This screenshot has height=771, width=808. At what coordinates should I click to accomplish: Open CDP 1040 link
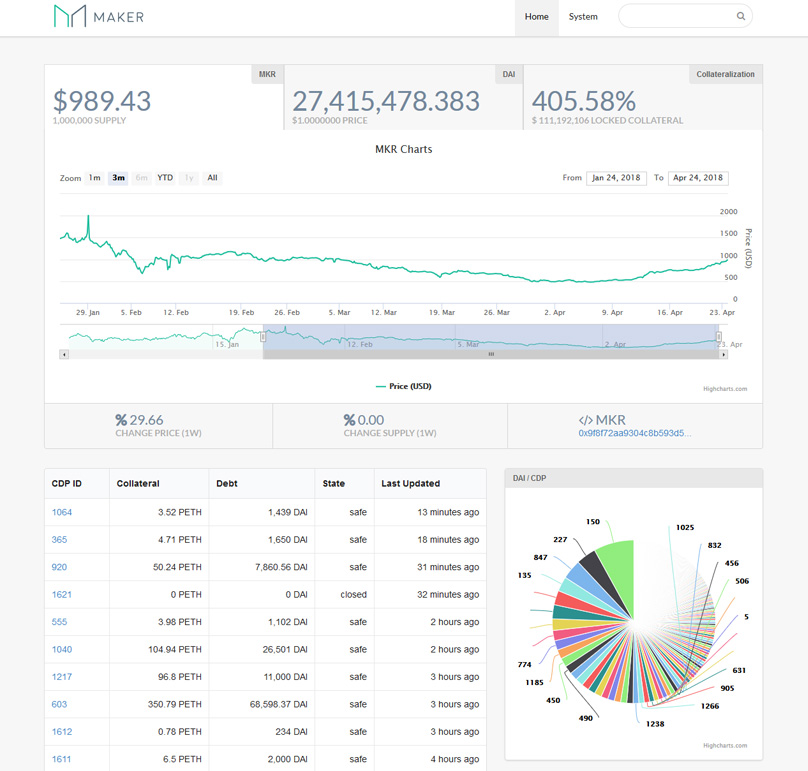pos(62,649)
